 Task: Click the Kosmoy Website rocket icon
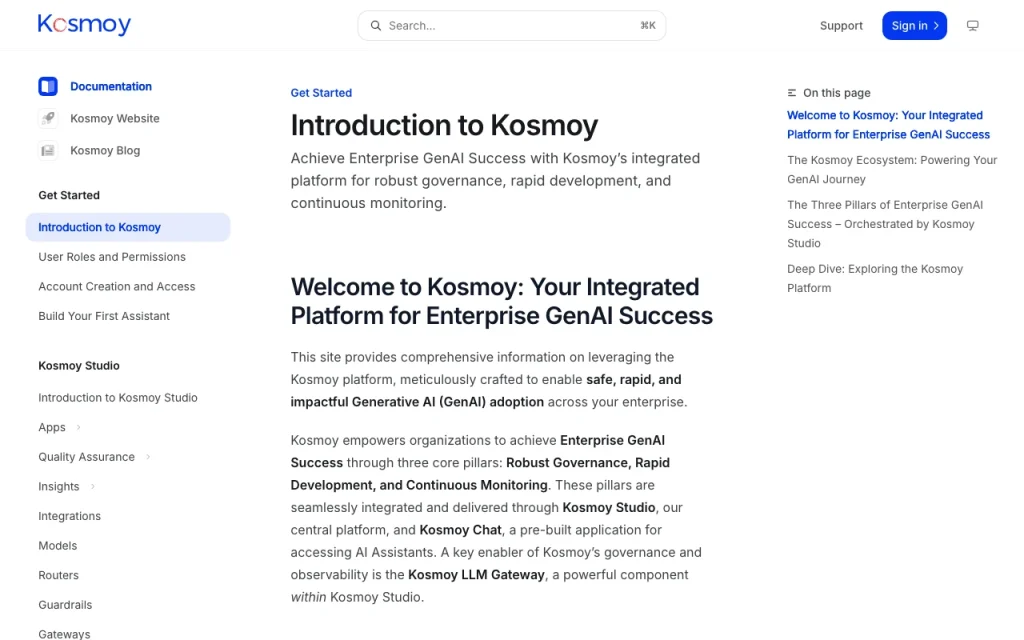tap(48, 118)
